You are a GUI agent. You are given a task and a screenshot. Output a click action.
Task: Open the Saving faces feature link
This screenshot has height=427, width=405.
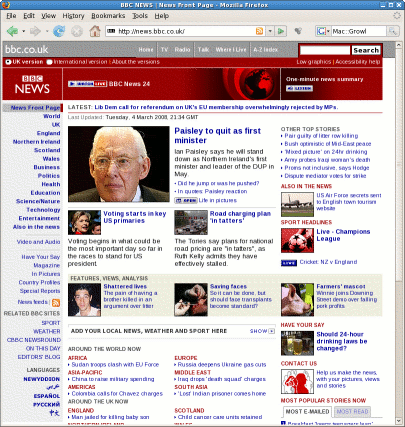(x=228, y=286)
